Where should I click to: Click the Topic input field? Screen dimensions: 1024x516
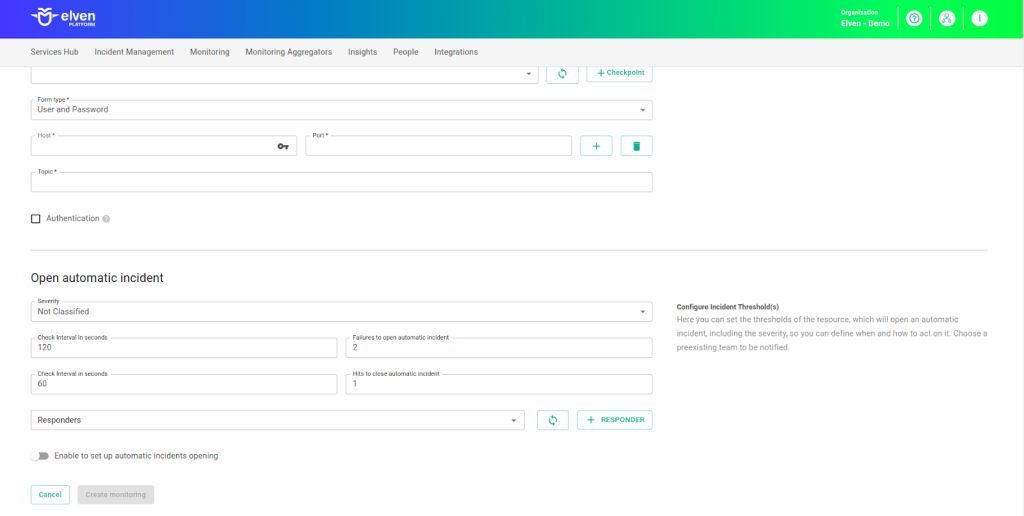point(341,183)
